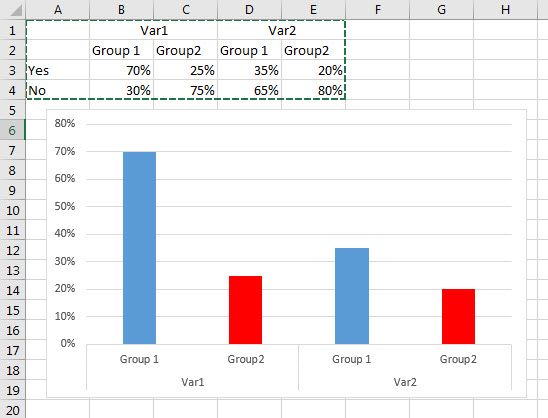
Task: Select the red 25% bar under Var1
Action: click(x=245, y=310)
